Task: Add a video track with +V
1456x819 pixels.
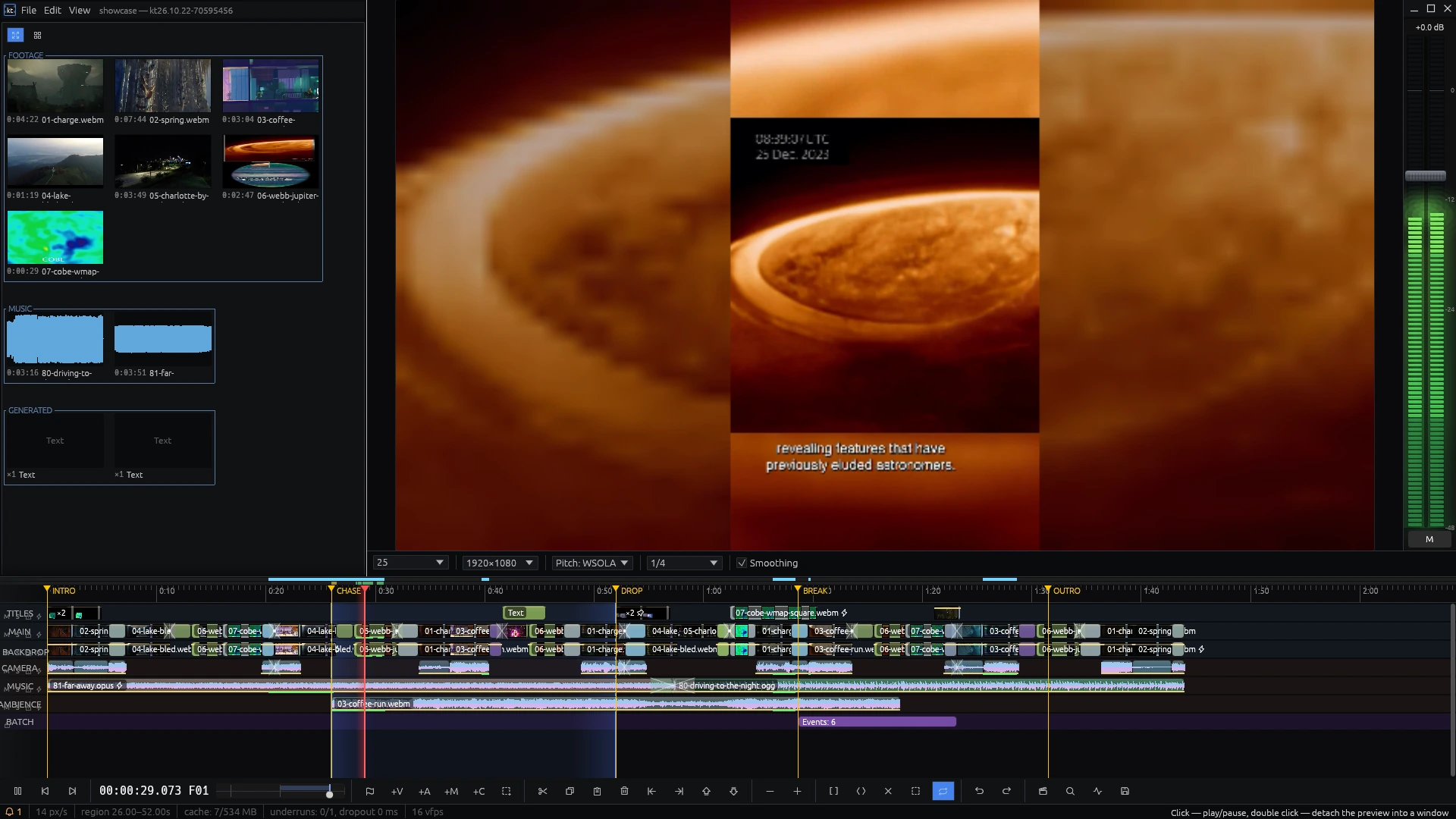Action: click(x=397, y=791)
